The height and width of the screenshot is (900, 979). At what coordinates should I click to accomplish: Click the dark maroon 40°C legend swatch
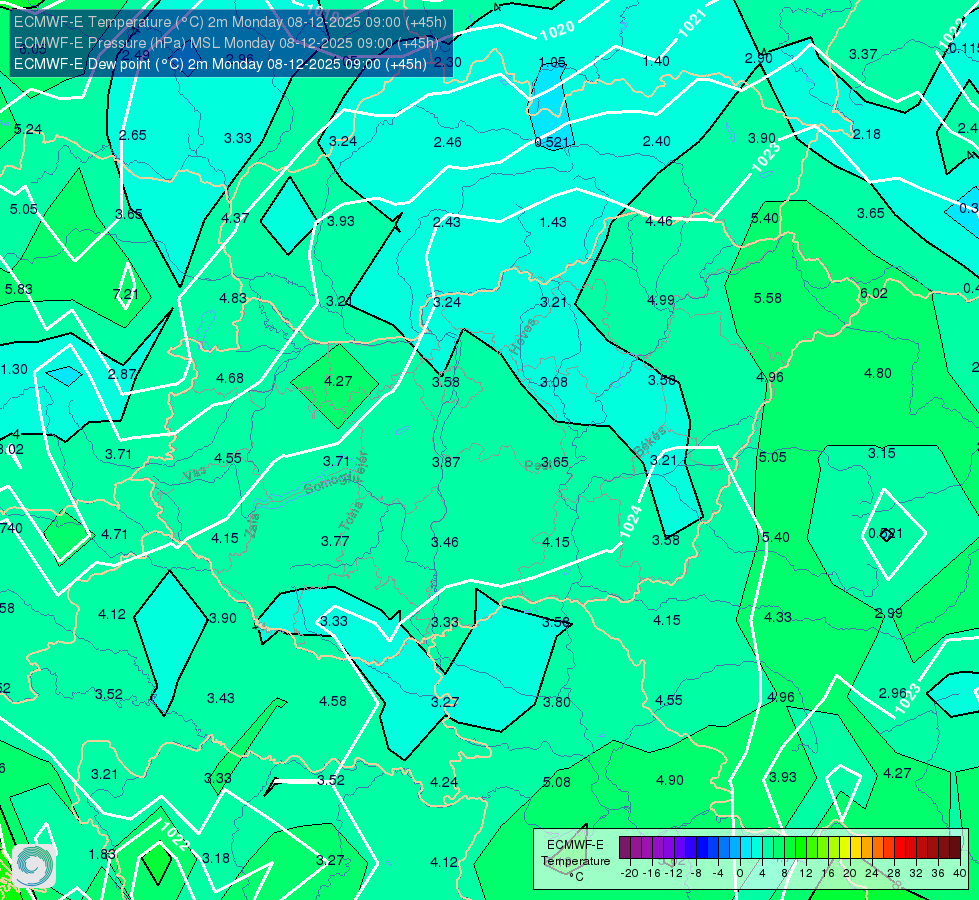pyautogui.click(x=955, y=848)
